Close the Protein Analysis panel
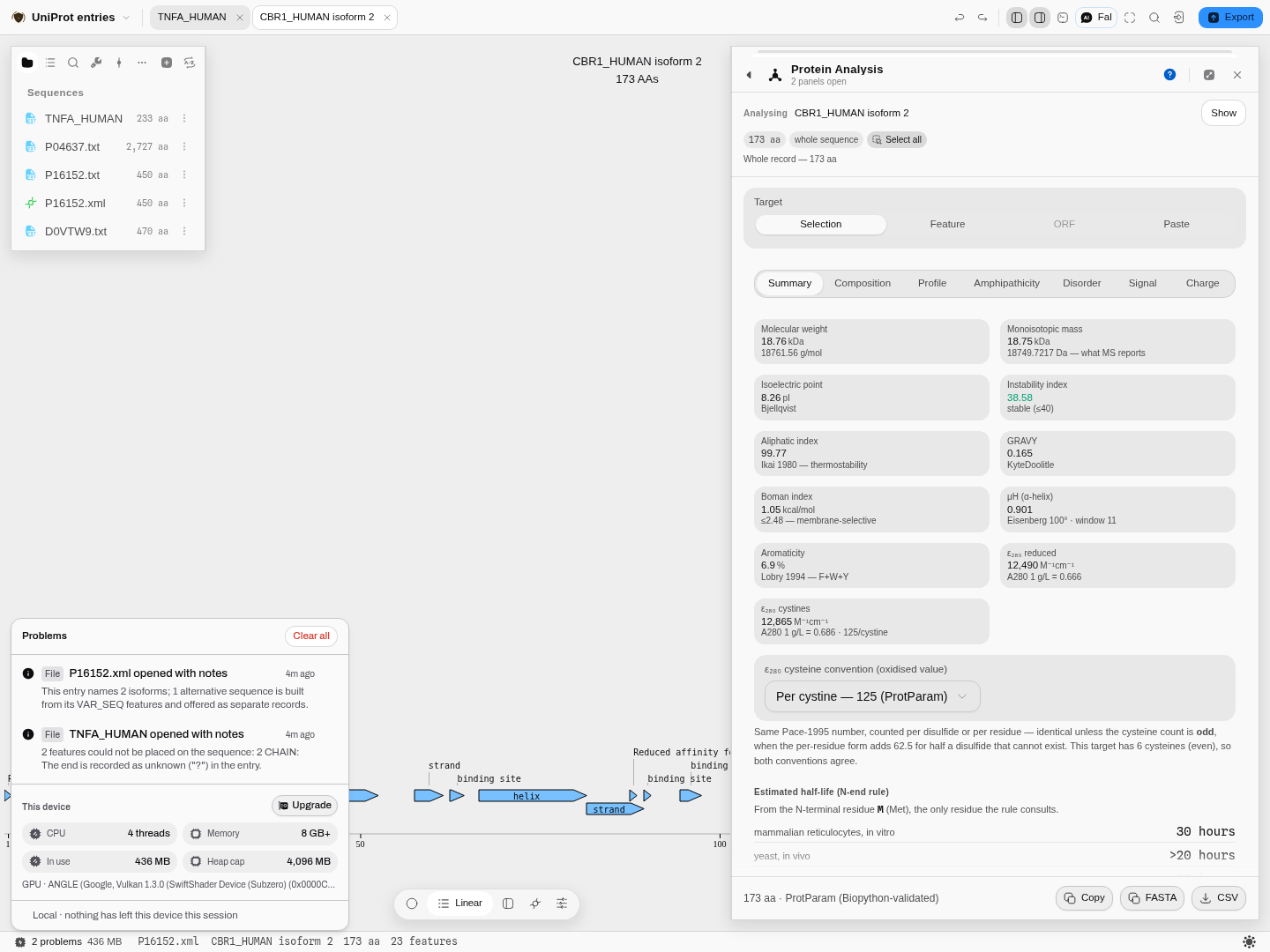1270x952 pixels. pyautogui.click(x=1237, y=75)
